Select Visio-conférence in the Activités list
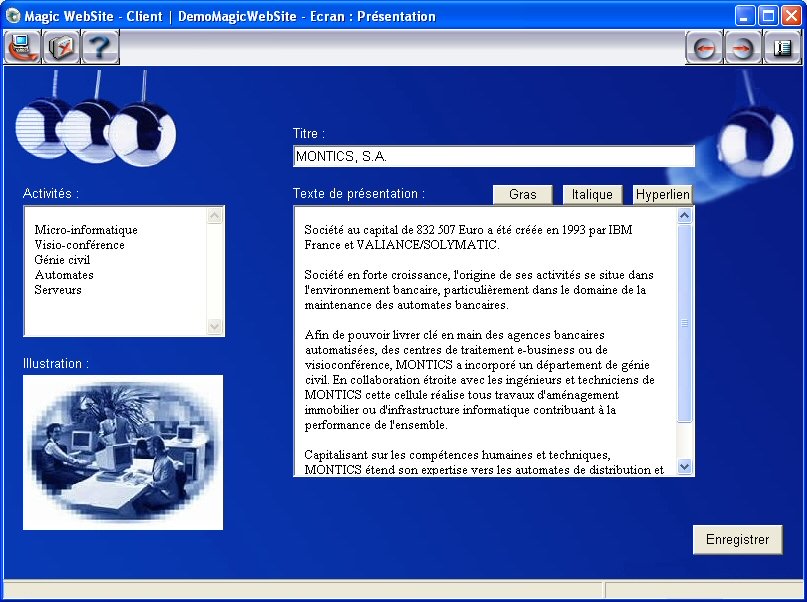The height and width of the screenshot is (602, 807). click(x=79, y=245)
